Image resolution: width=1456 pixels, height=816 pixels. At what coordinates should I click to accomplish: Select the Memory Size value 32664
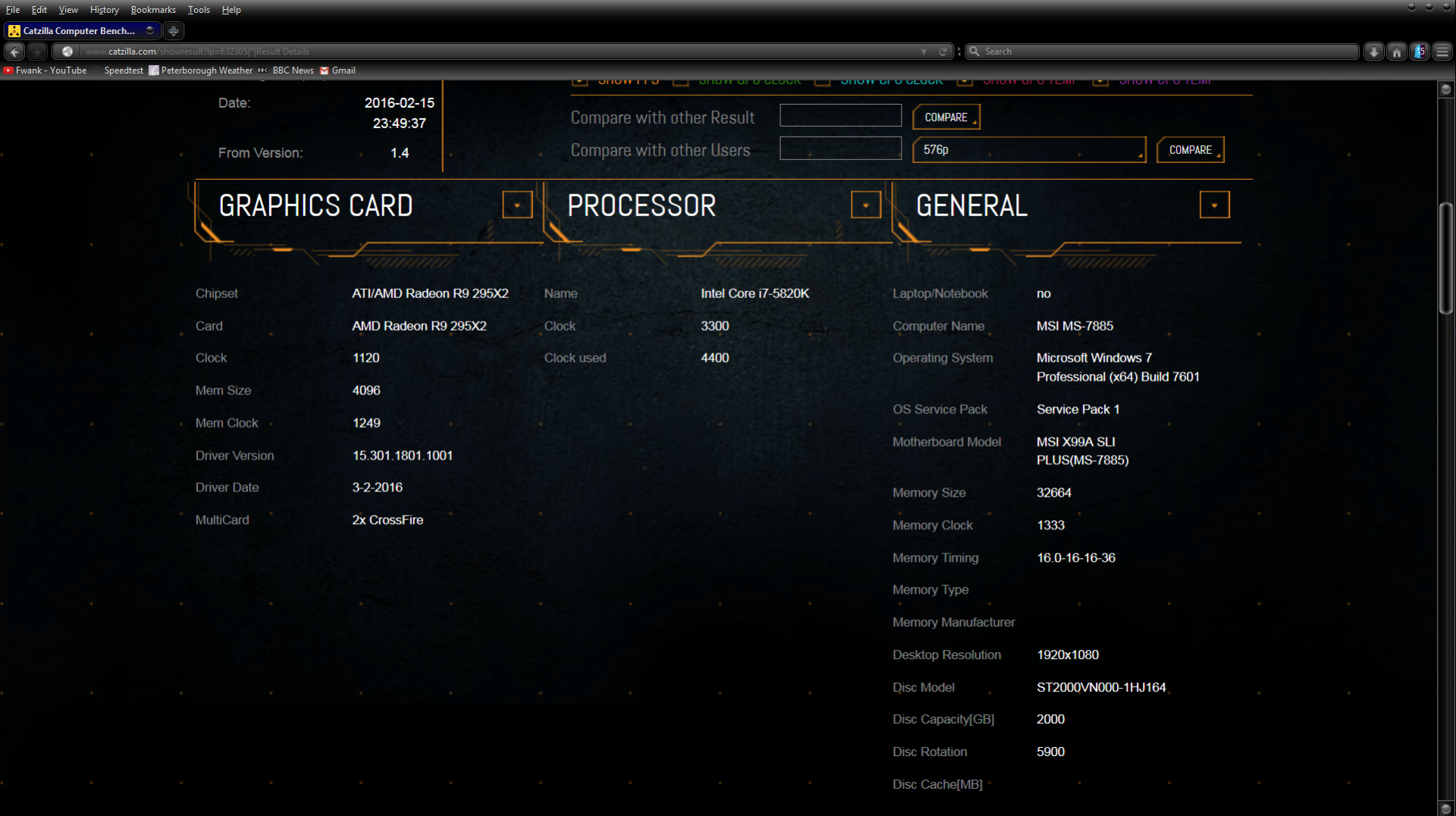[x=1054, y=493]
